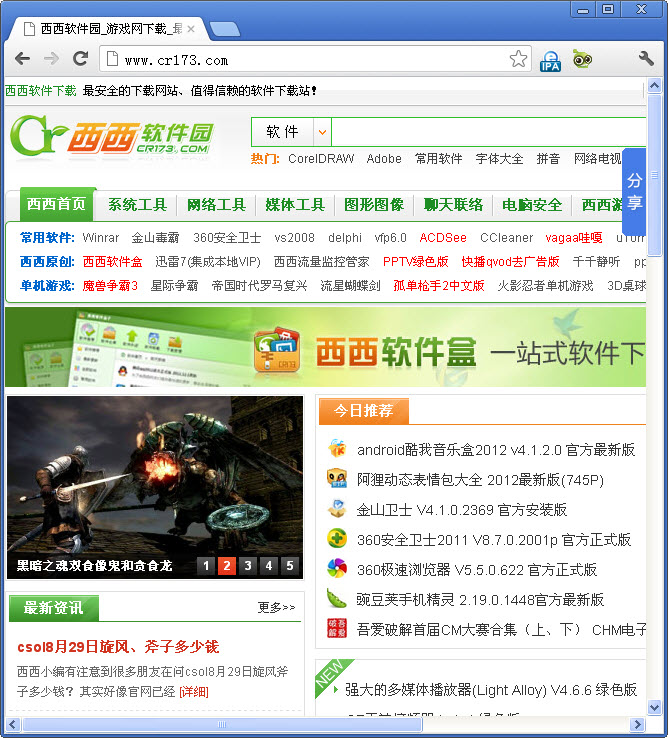668x738 pixels.
Task: Open the ACDSee red link
Action: [x=443, y=238]
